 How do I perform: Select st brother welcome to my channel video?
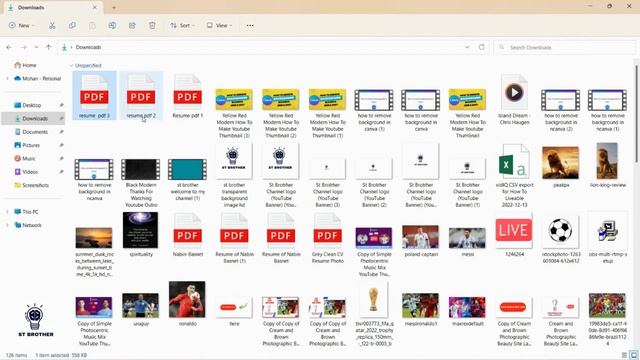(x=187, y=180)
